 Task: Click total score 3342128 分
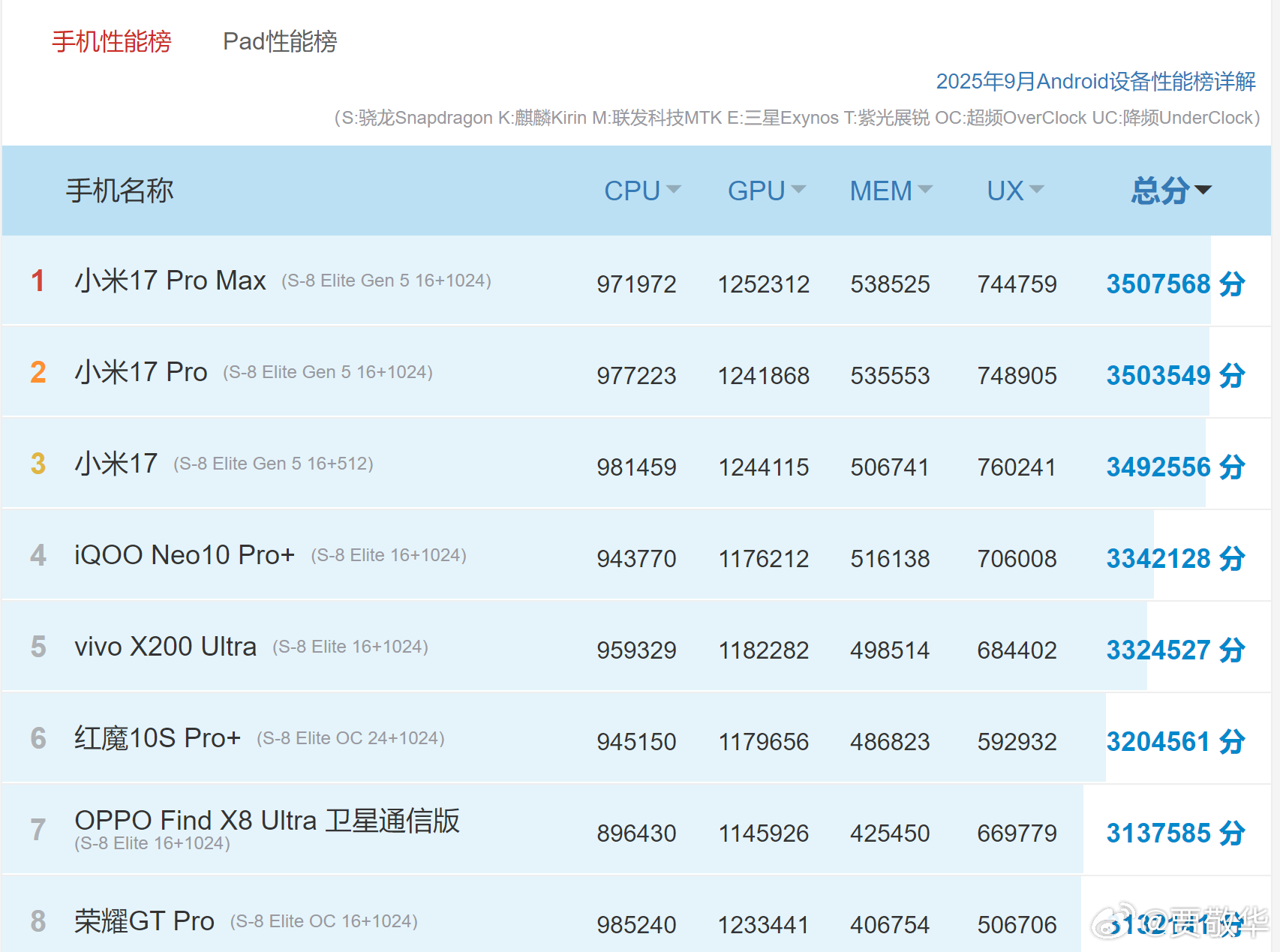pos(1176,559)
